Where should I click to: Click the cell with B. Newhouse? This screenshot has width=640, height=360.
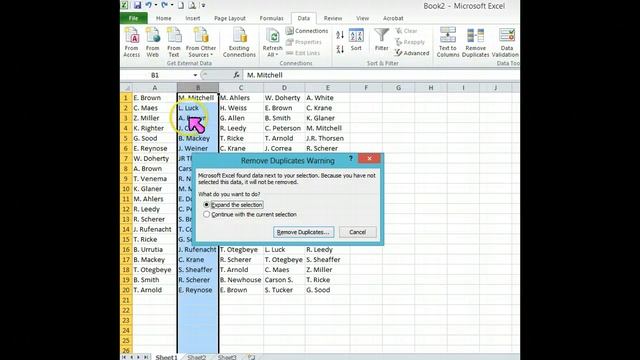tap(241, 280)
